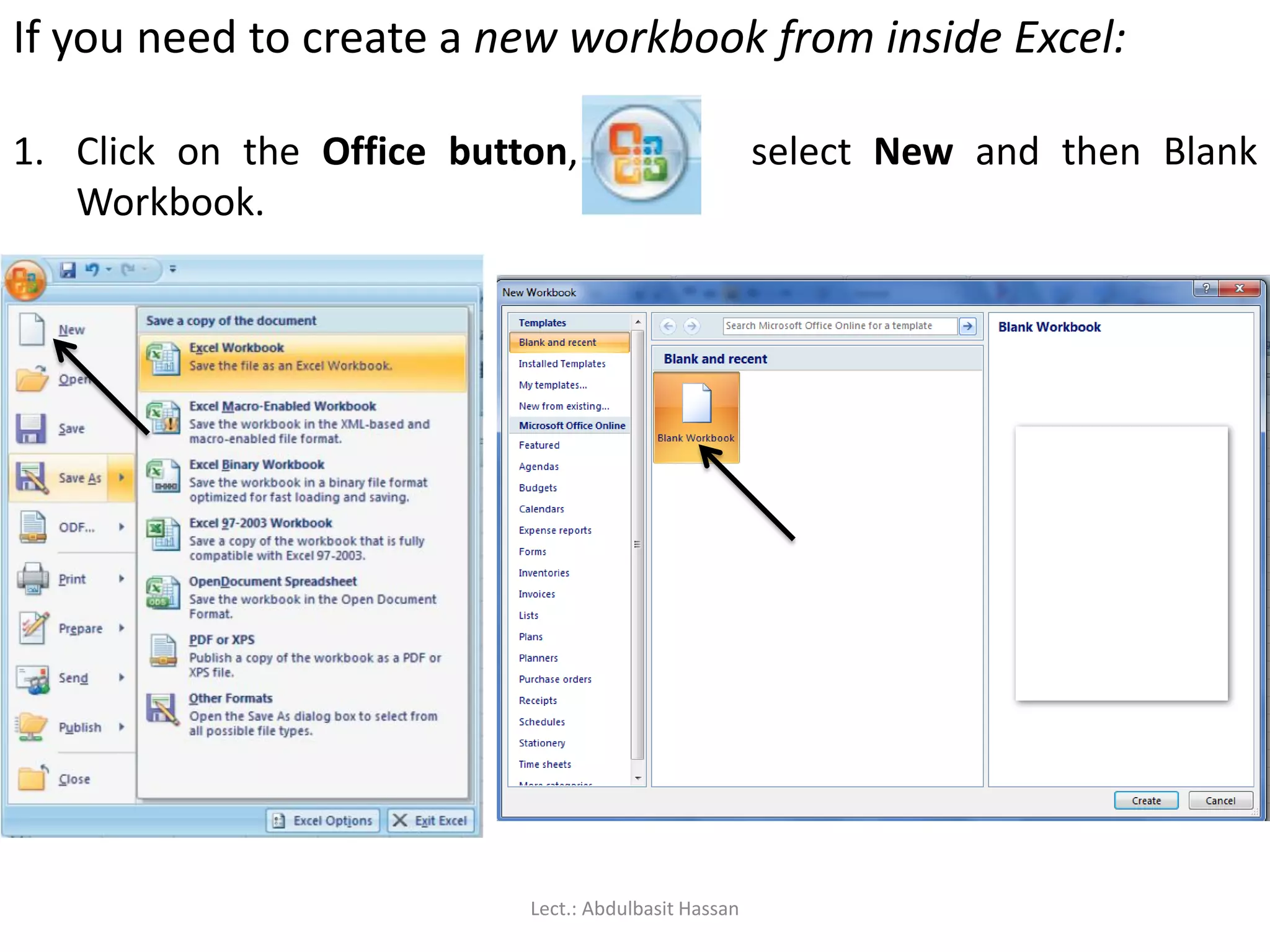The image size is (1270, 952).
Task: Open Customize Quick Access Toolbar dropdown
Action: click(173, 269)
